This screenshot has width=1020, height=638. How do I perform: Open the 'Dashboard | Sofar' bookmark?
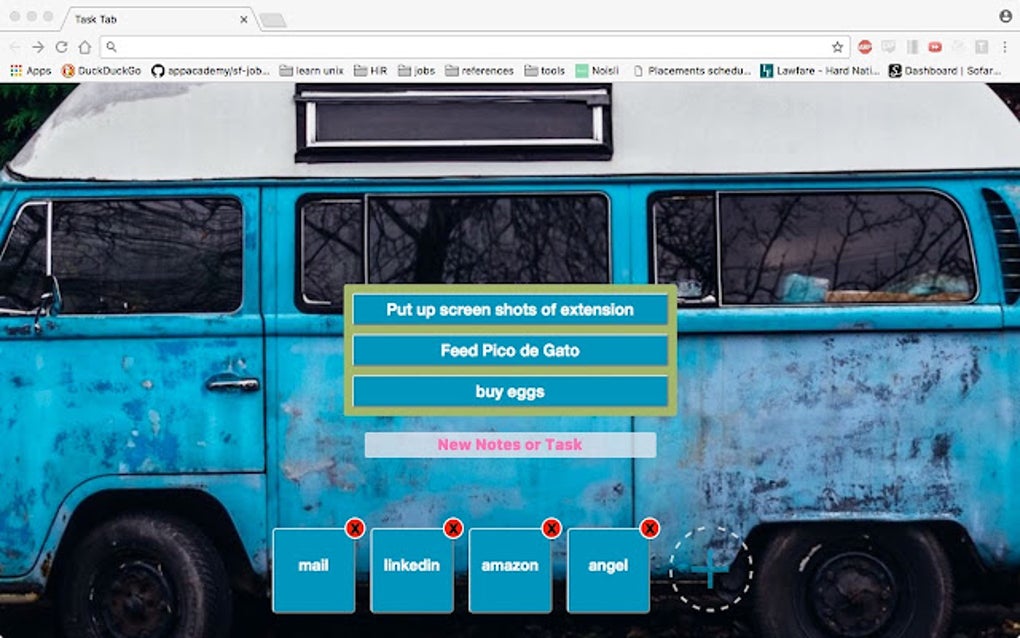coord(945,70)
